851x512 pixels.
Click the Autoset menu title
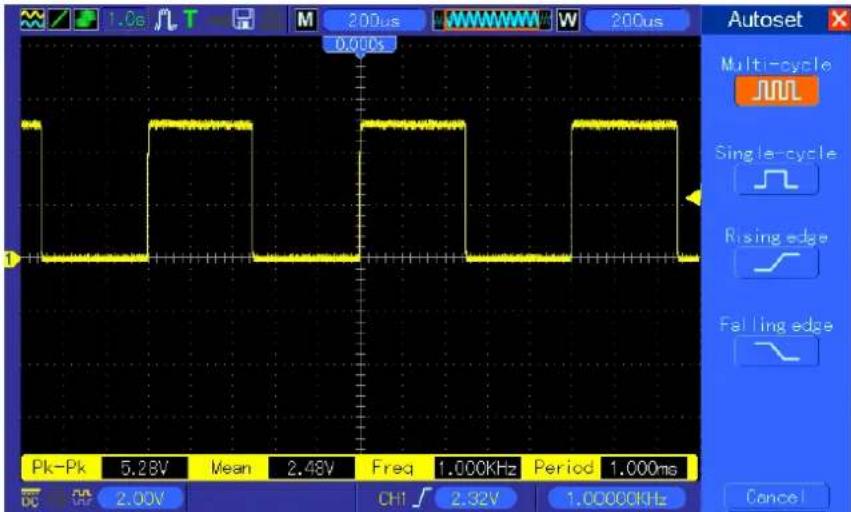tap(764, 20)
